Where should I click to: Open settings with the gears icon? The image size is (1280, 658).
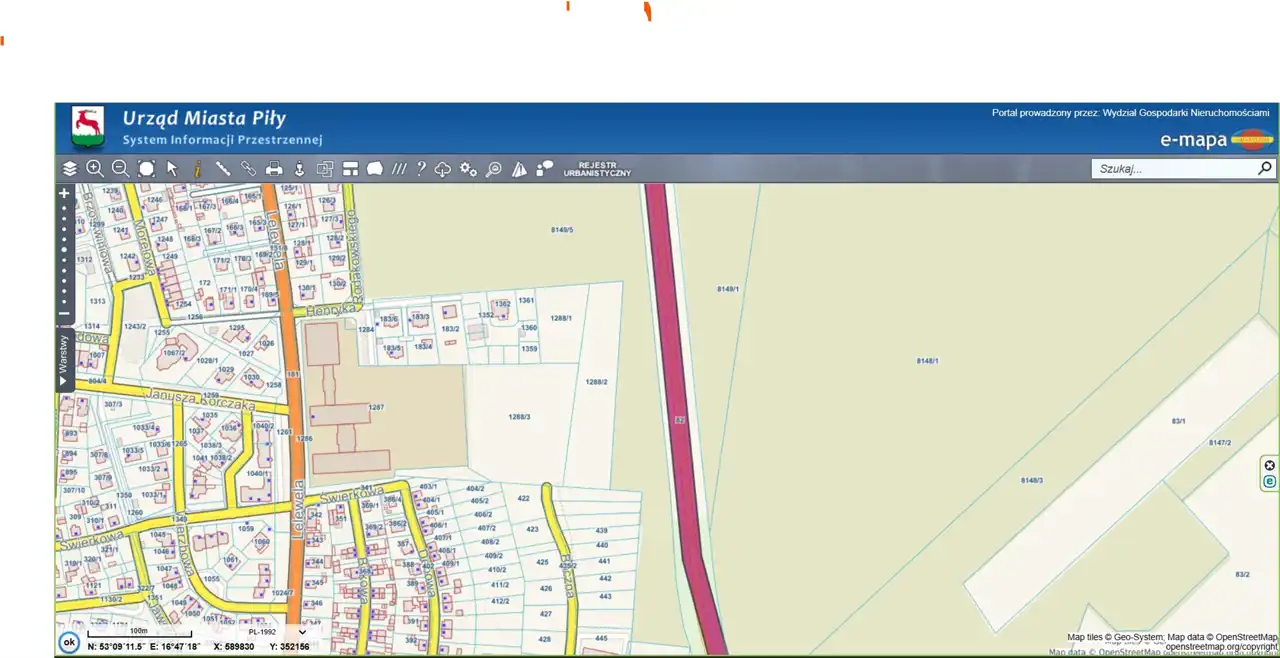click(x=468, y=169)
